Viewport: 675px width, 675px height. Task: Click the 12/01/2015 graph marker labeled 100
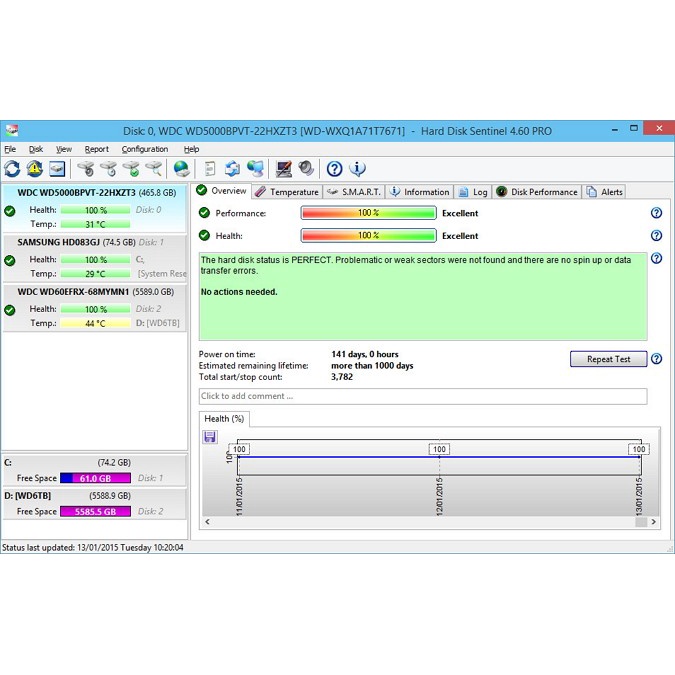[439, 449]
